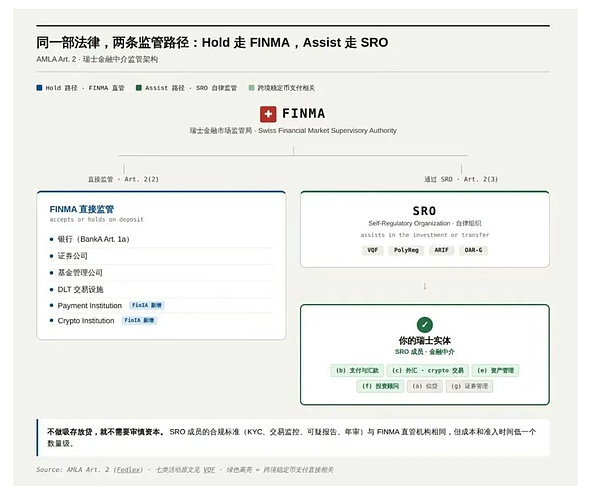Image resolution: width=600 pixels, height=492 pixels.
Task: Click the FINMA 直接监管 card heading
Action: point(82,209)
